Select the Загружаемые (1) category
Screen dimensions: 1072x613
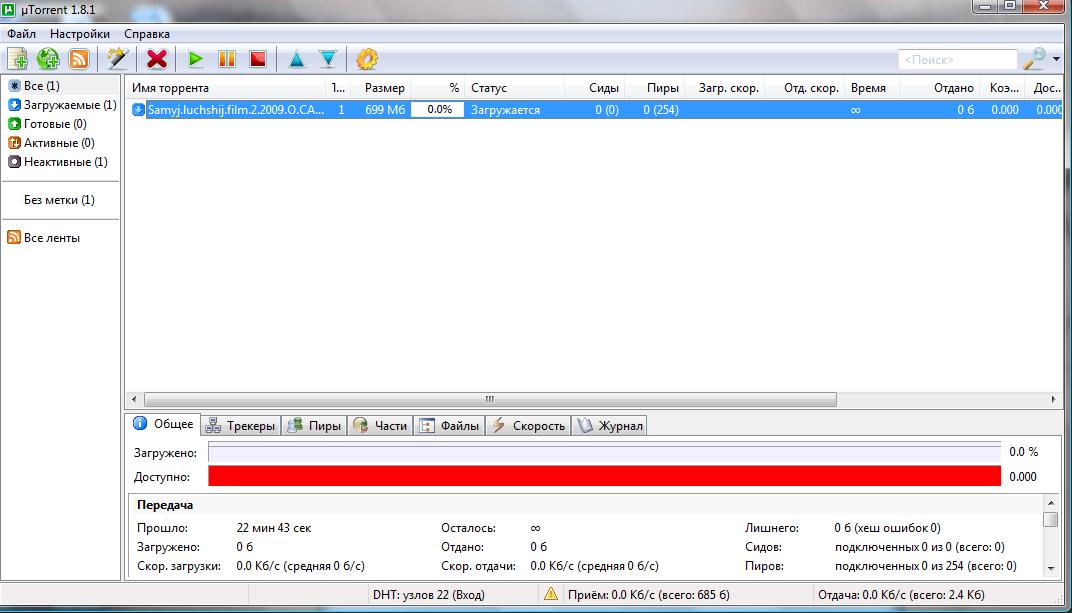click(62, 105)
